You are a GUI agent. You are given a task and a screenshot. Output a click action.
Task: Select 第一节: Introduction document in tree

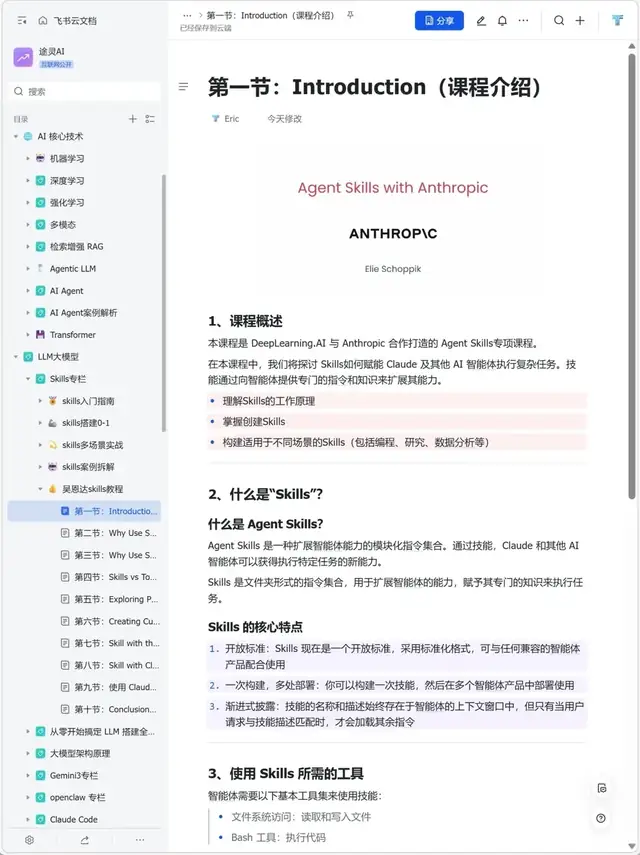(84, 511)
